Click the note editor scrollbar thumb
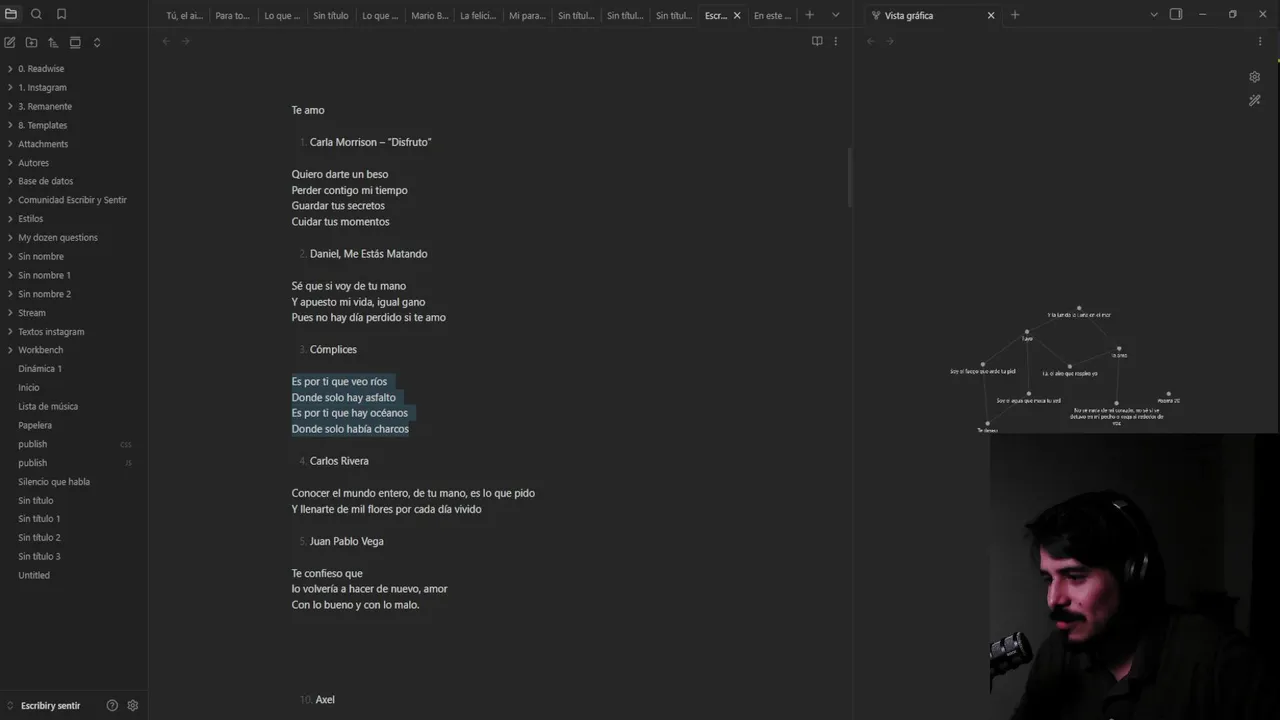 [x=850, y=177]
